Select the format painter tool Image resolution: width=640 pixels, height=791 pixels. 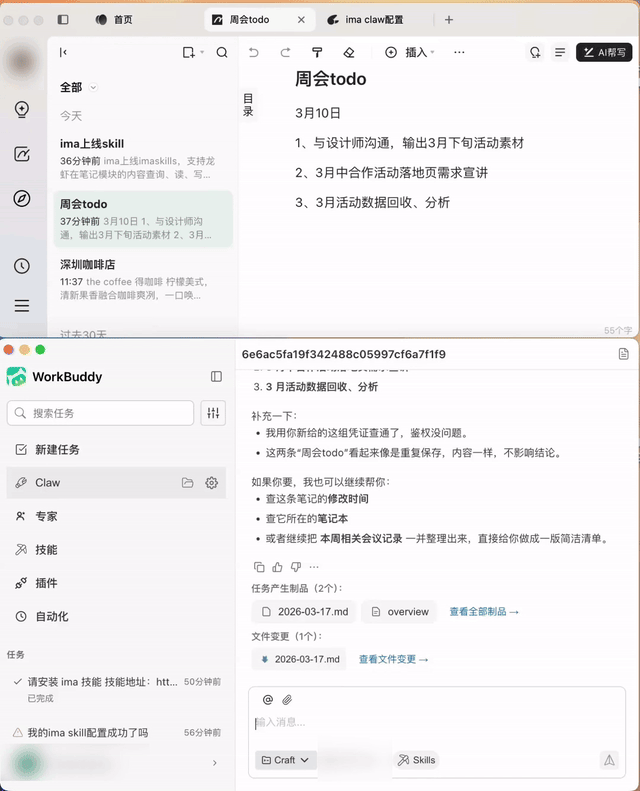click(x=317, y=52)
